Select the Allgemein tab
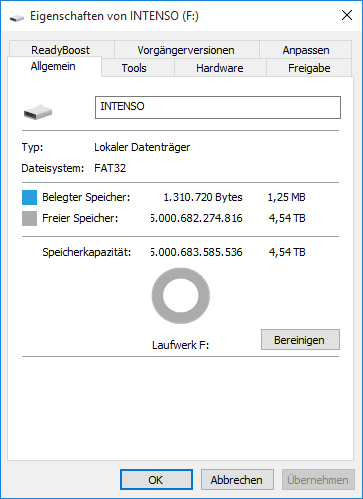This screenshot has height=499, width=363. (53, 66)
